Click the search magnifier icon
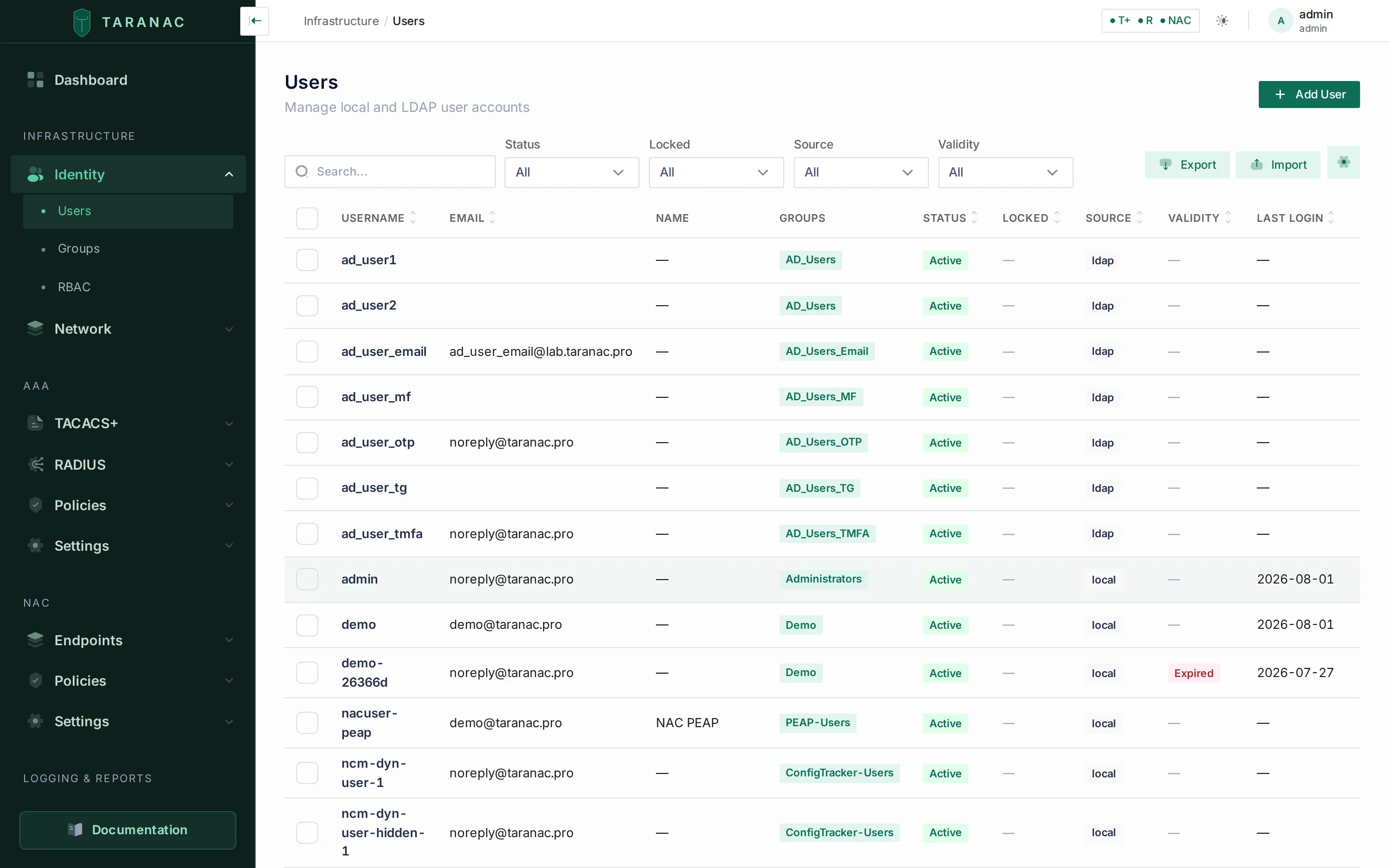Screen dimensions: 1389x868 click(302, 172)
